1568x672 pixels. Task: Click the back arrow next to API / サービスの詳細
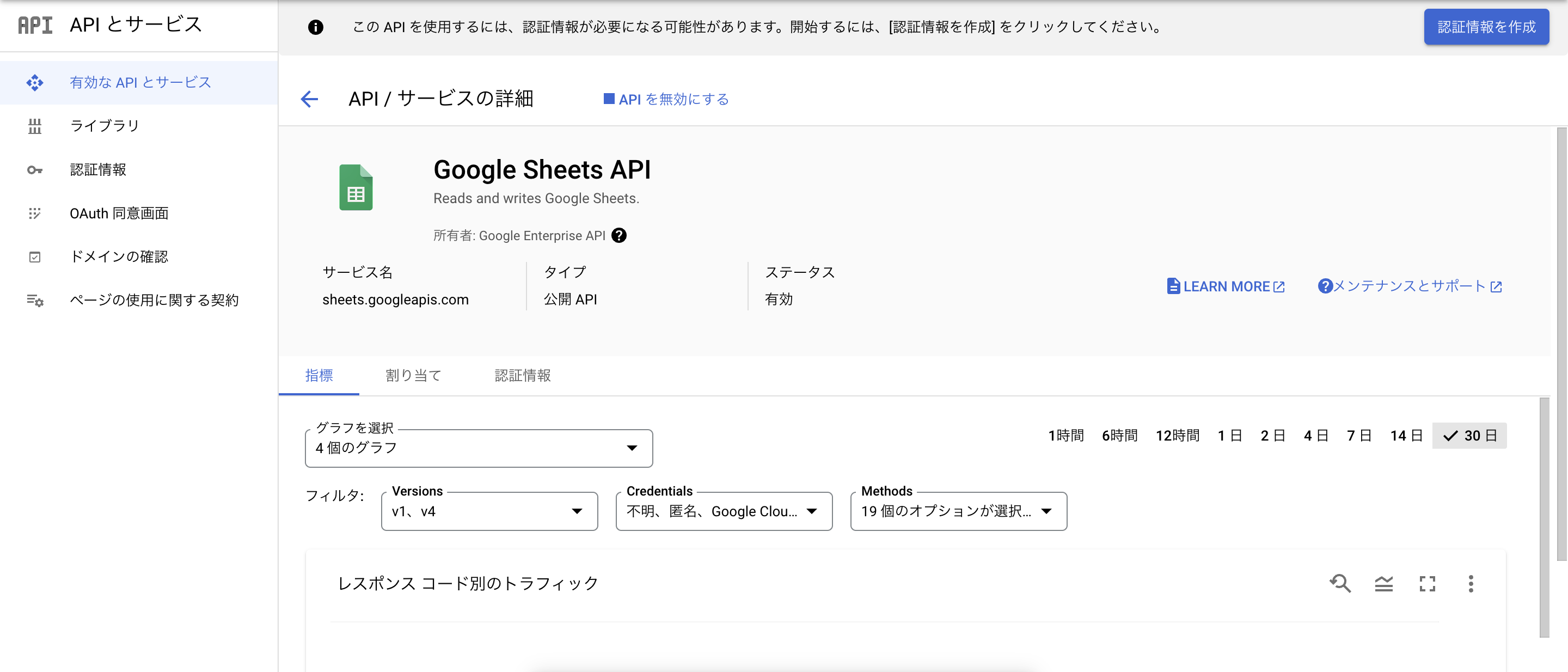pyautogui.click(x=309, y=99)
